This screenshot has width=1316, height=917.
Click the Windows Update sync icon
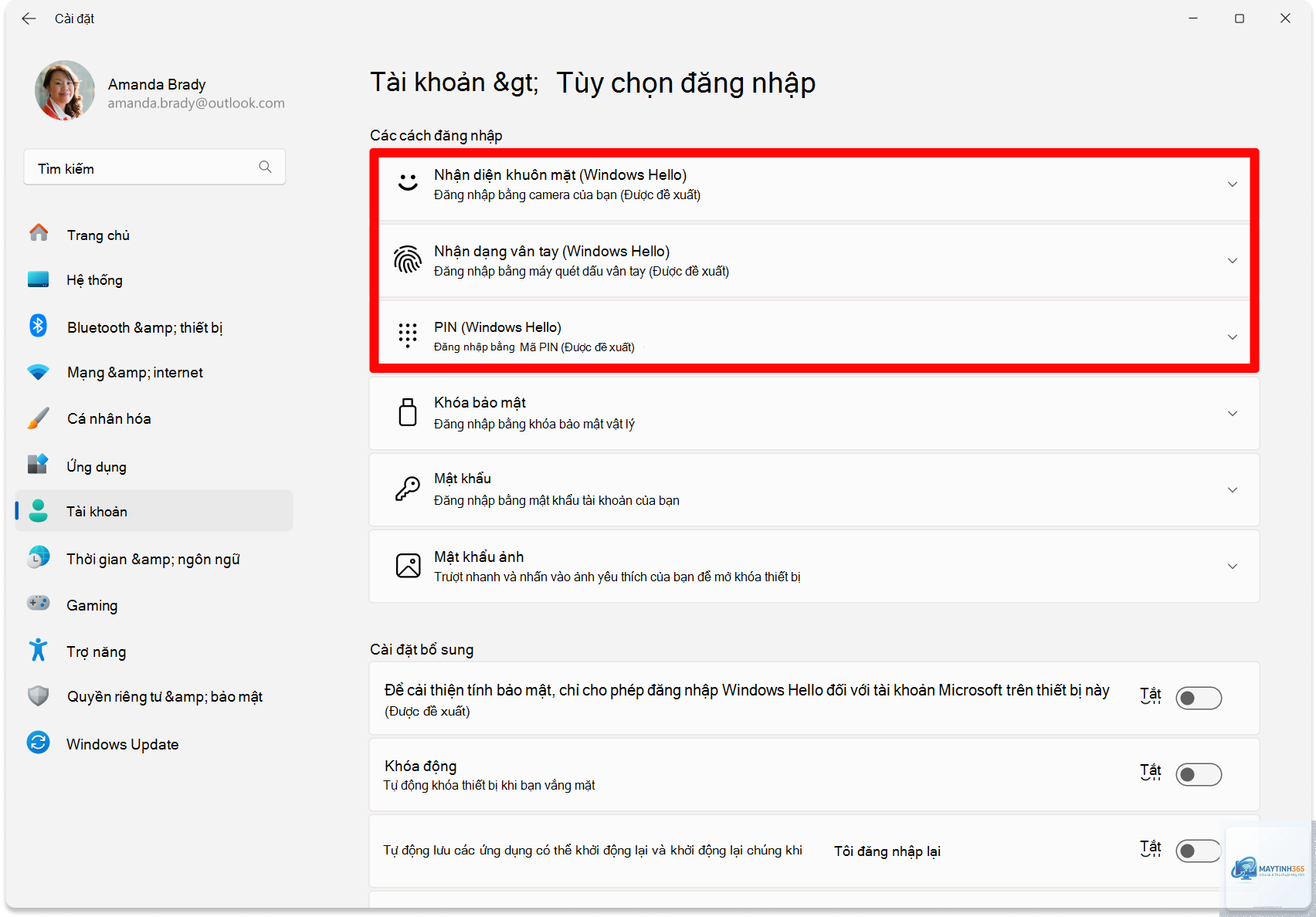coord(39,743)
